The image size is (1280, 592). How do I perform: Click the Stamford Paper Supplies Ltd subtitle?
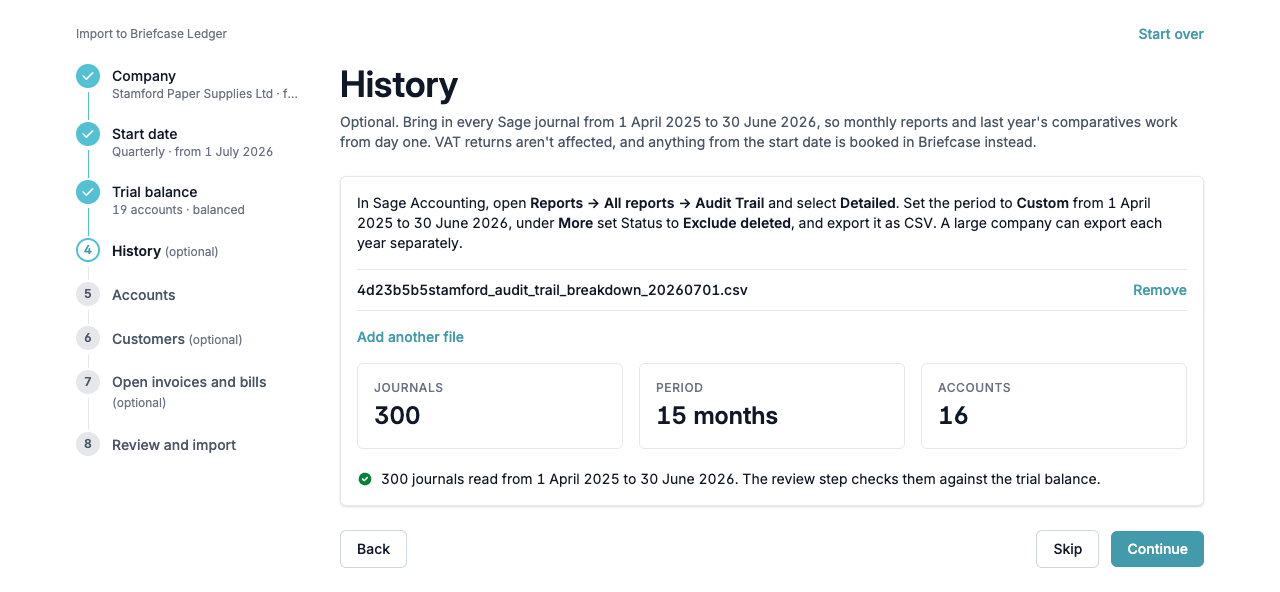coord(205,94)
